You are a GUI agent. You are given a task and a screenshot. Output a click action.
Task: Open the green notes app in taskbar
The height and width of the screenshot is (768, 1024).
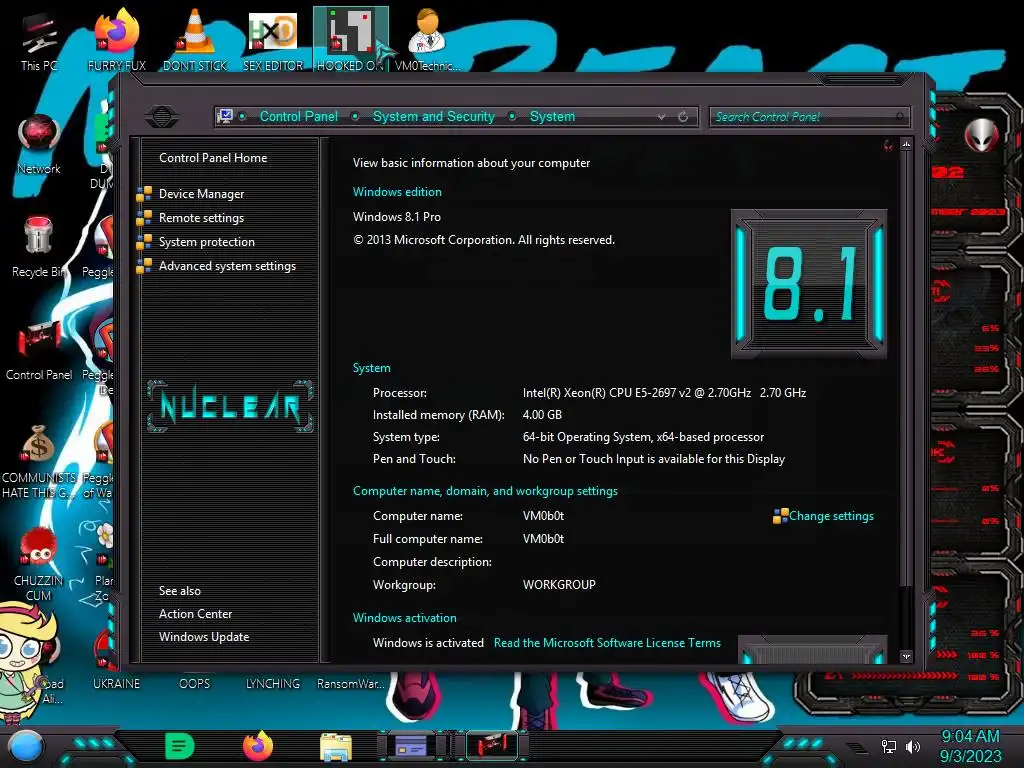(180, 746)
